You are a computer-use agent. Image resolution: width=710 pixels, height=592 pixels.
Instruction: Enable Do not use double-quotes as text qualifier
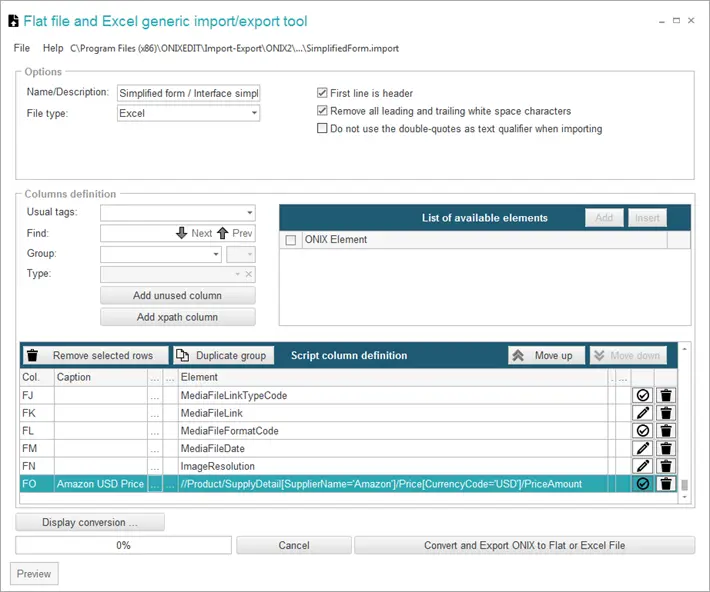coord(322,128)
